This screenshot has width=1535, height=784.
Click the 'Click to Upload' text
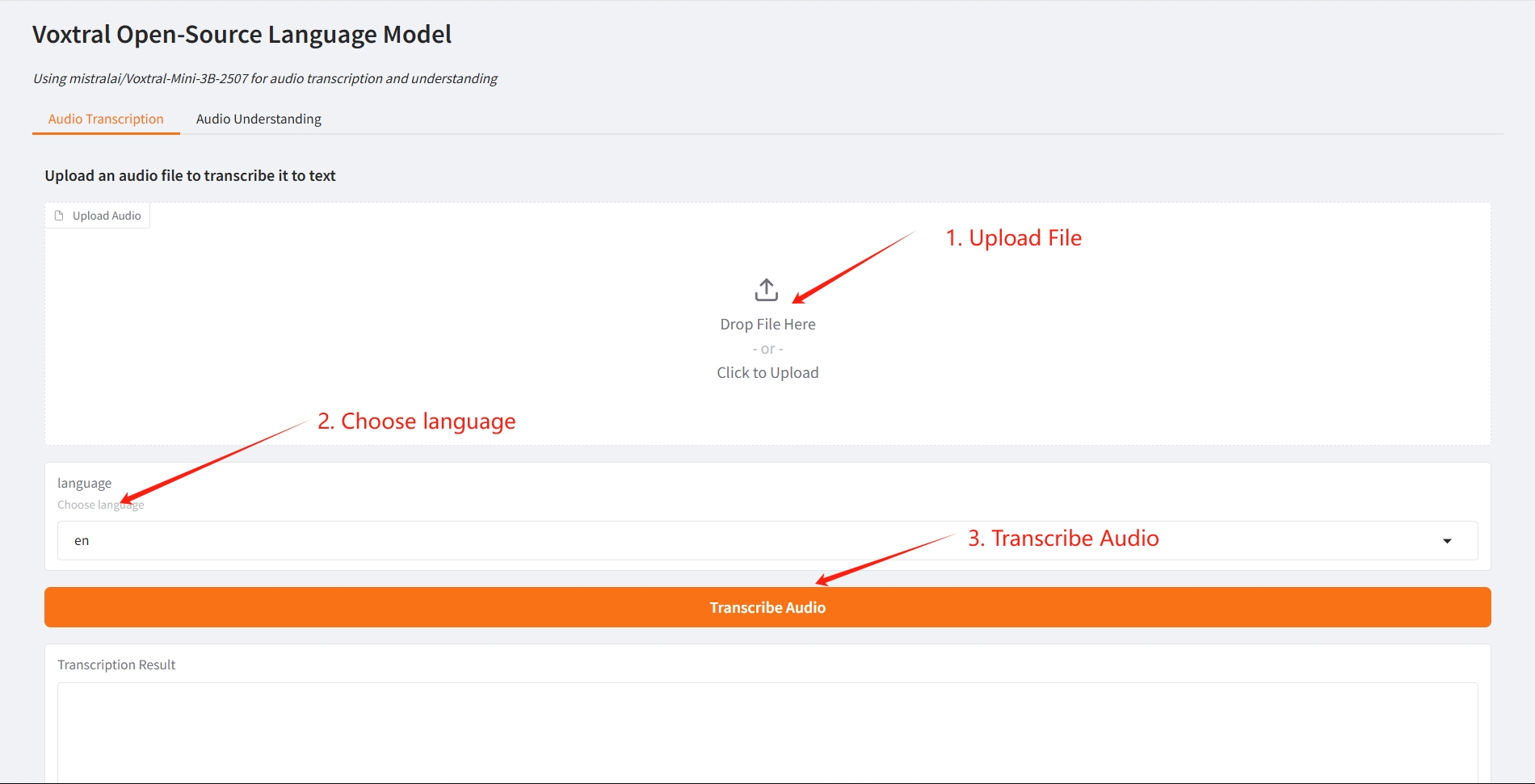pyautogui.click(x=767, y=373)
